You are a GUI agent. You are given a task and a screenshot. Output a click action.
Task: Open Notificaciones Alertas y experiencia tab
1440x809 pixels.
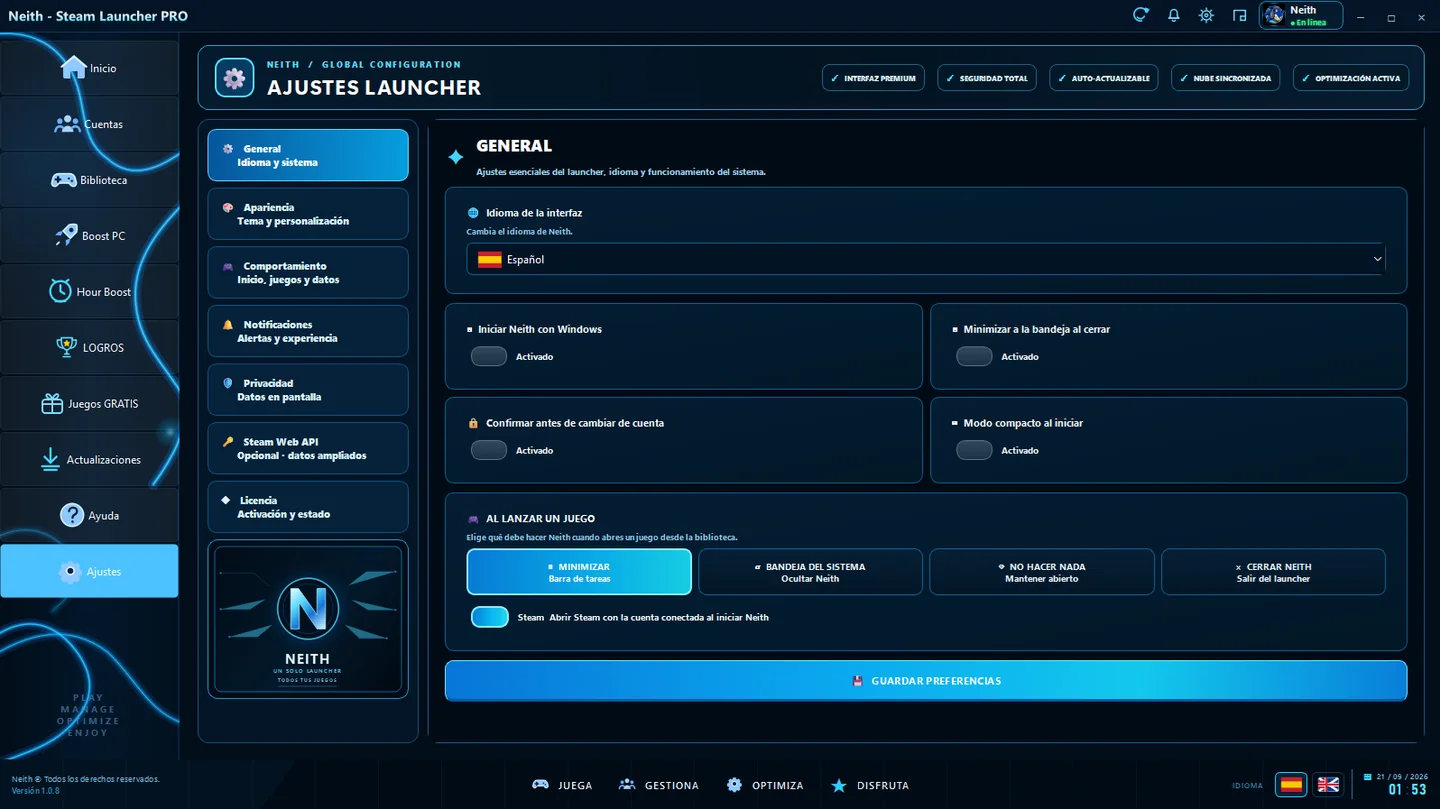tap(308, 331)
